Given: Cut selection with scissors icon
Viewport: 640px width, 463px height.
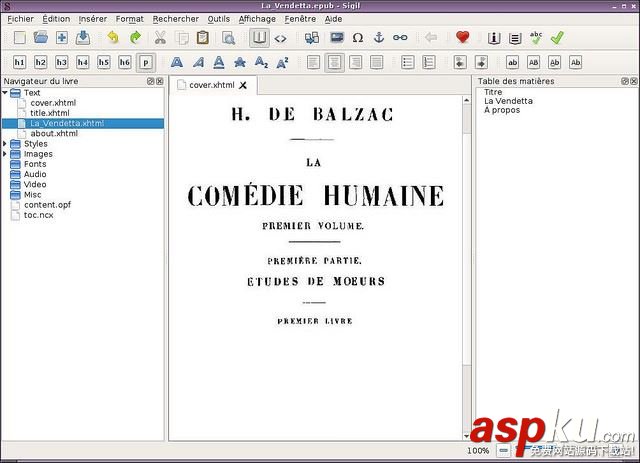Looking at the screenshot, I should tap(160, 38).
